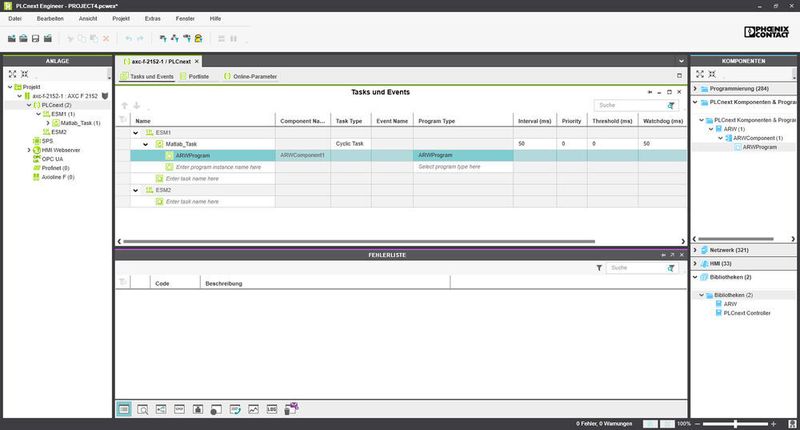800x430 pixels.
Task: Click the first teal download-arrow toolbar icon
Action: pyautogui.click(x=163, y=38)
